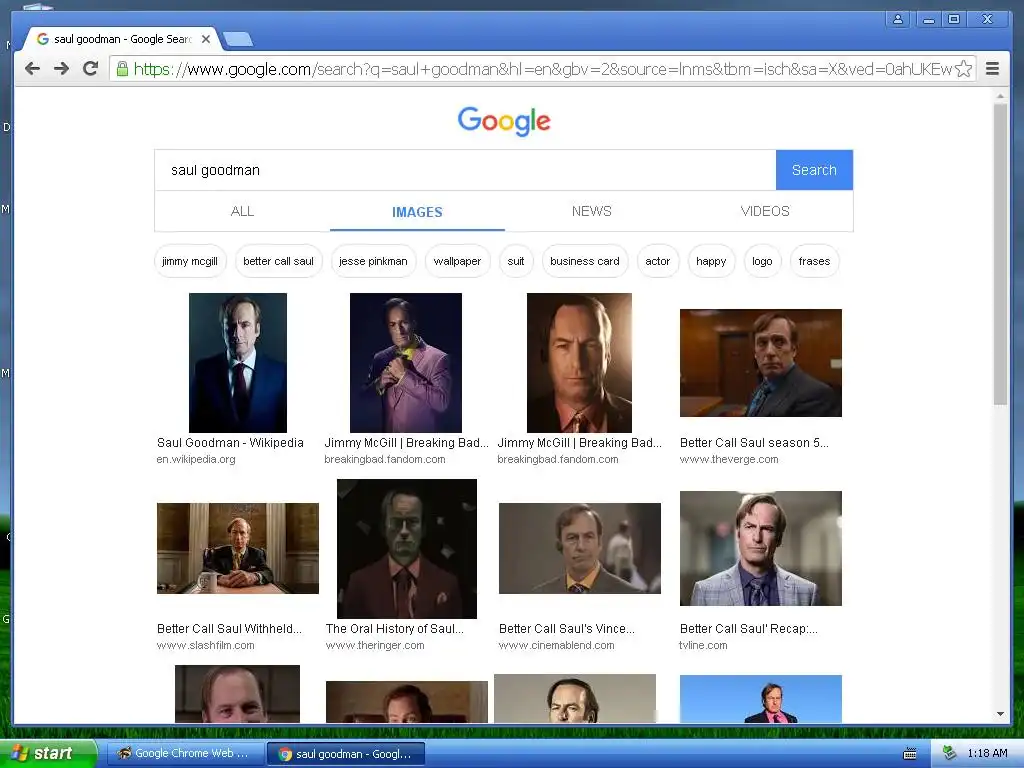Select the IMAGES tab
Image resolution: width=1024 pixels, height=768 pixels.
(x=417, y=212)
